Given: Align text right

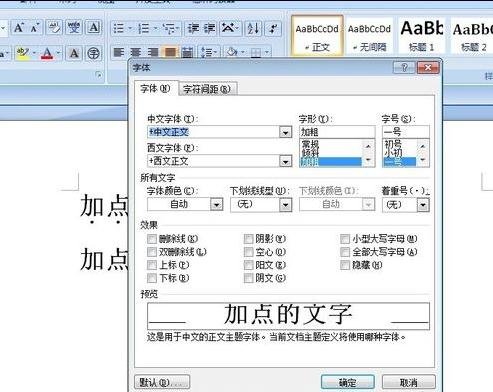Looking at the screenshot, I should click(153, 52).
